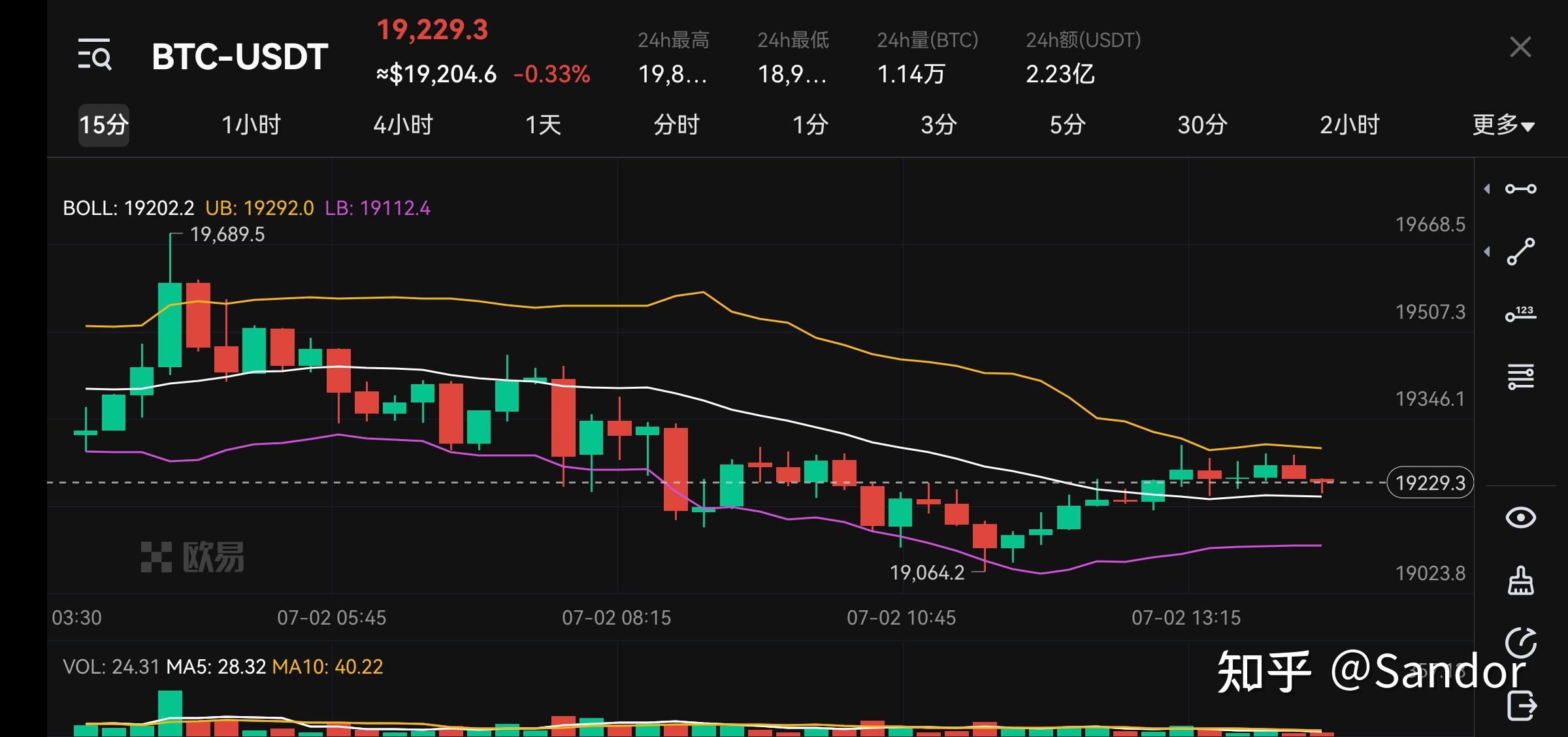
Task: Switch to the 4小时 timeframe tab
Action: click(402, 125)
